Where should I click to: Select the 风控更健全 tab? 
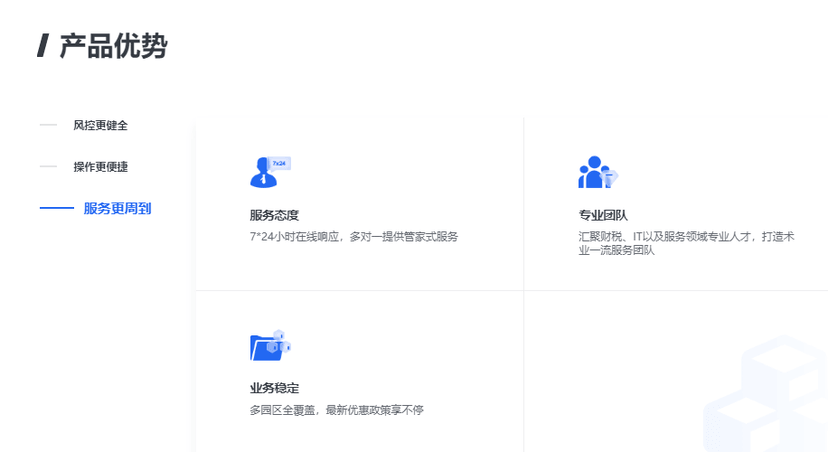click(x=100, y=126)
